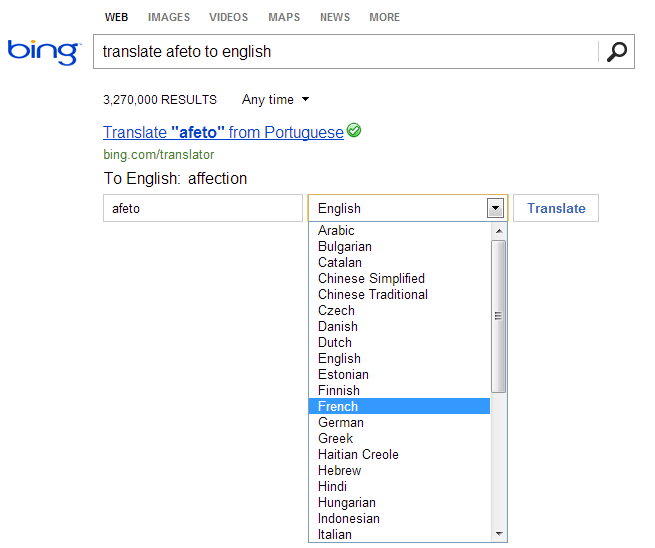
Task: Switch to the NEWS tab
Action: (x=335, y=17)
